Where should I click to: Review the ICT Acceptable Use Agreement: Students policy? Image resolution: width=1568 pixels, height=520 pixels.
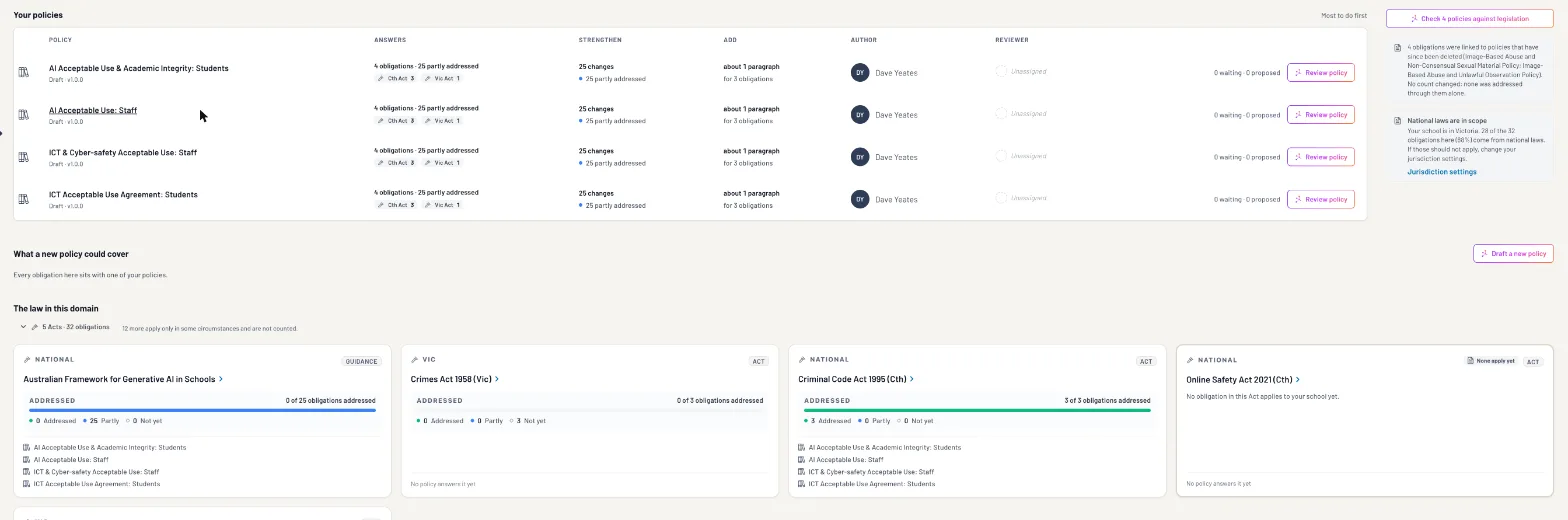click(1320, 199)
